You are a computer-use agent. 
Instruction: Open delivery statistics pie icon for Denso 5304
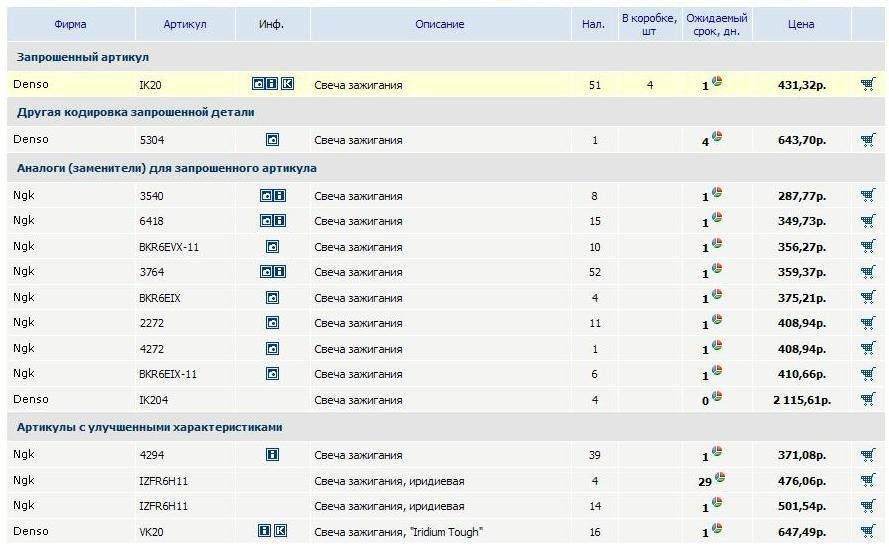(717, 137)
